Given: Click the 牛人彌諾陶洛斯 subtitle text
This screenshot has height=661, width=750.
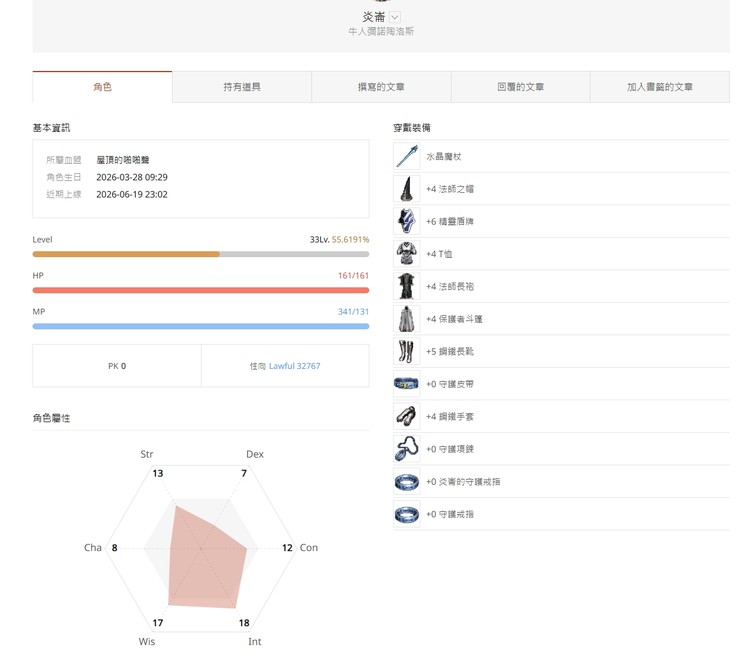Looking at the screenshot, I should [381, 32].
